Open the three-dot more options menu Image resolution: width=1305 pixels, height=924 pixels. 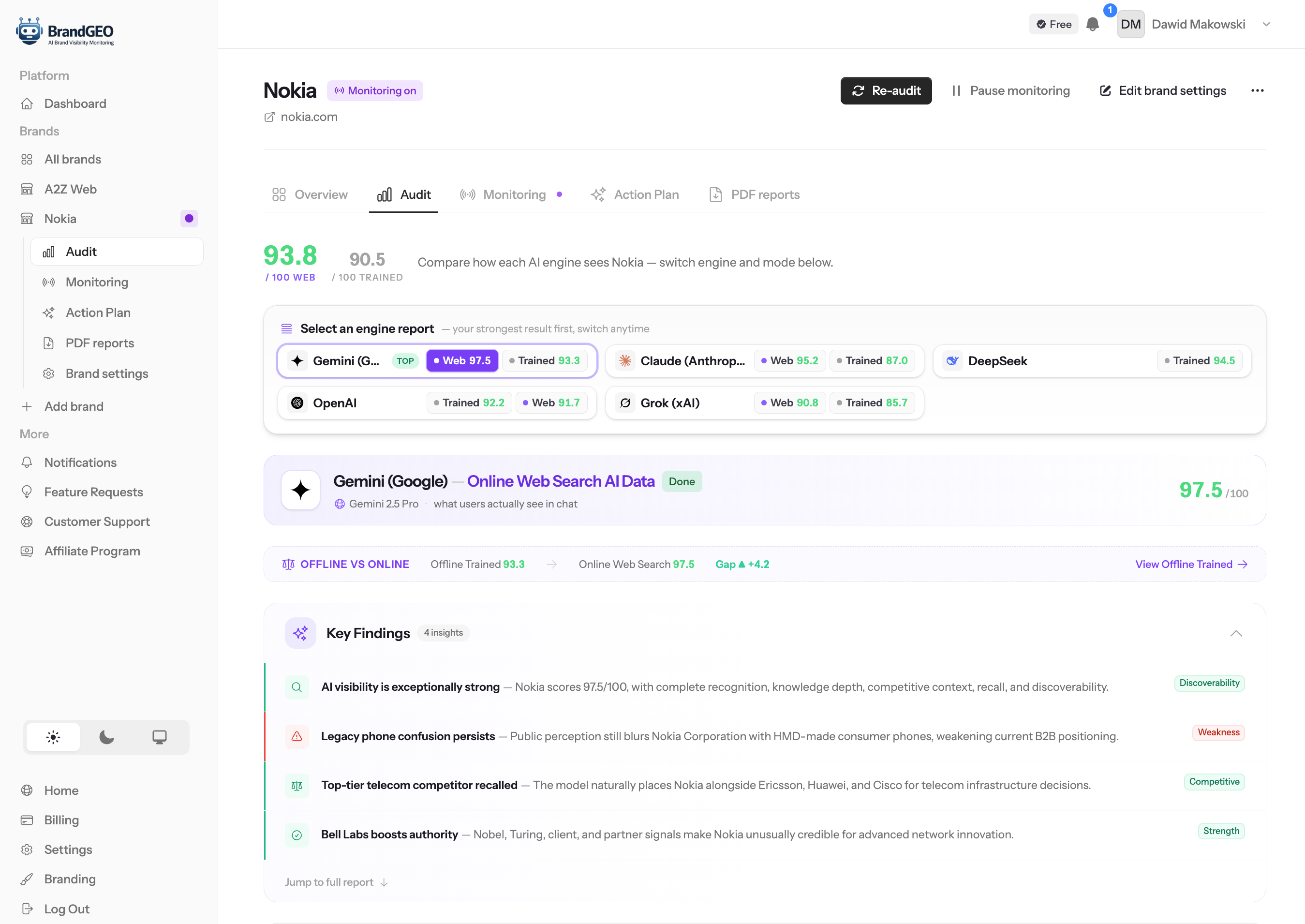pyautogui.click(x=1257, y=90)
